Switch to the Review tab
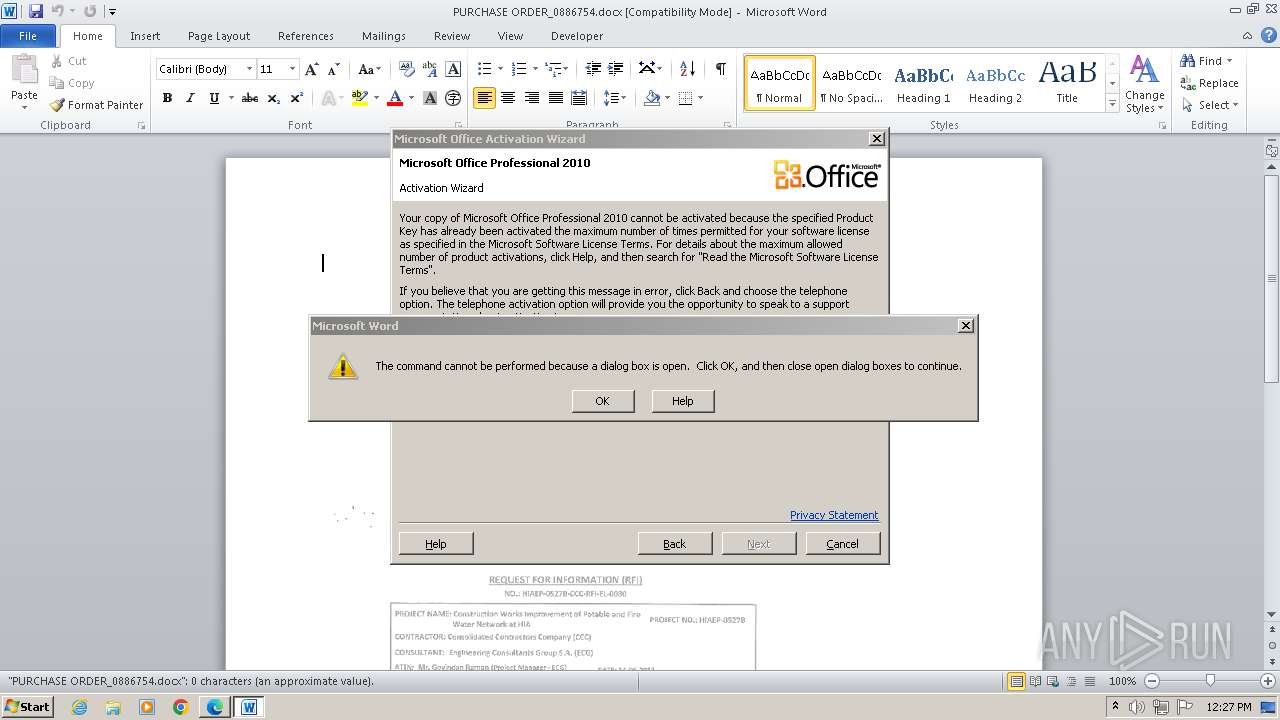The width and height of the screenshot is (1280, 720). (x=452, y=36)
